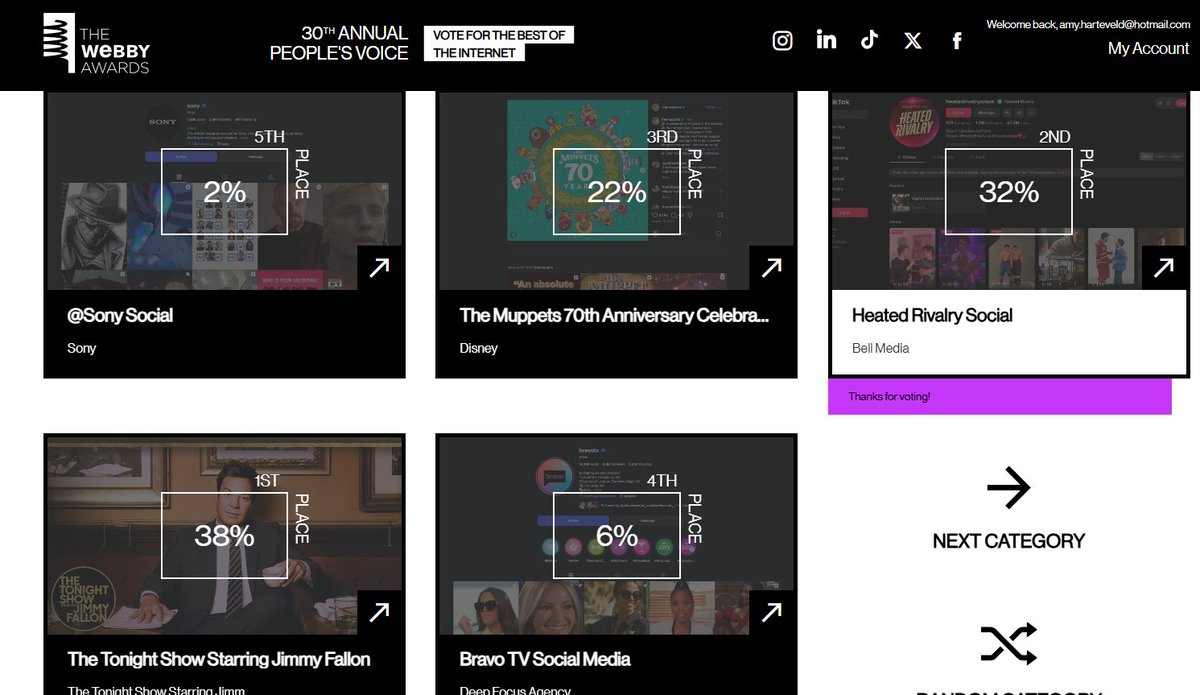The image size is (1200, 695).
Task: Click the Next Category arrow icon
Action: click(x=1008, y=488)
